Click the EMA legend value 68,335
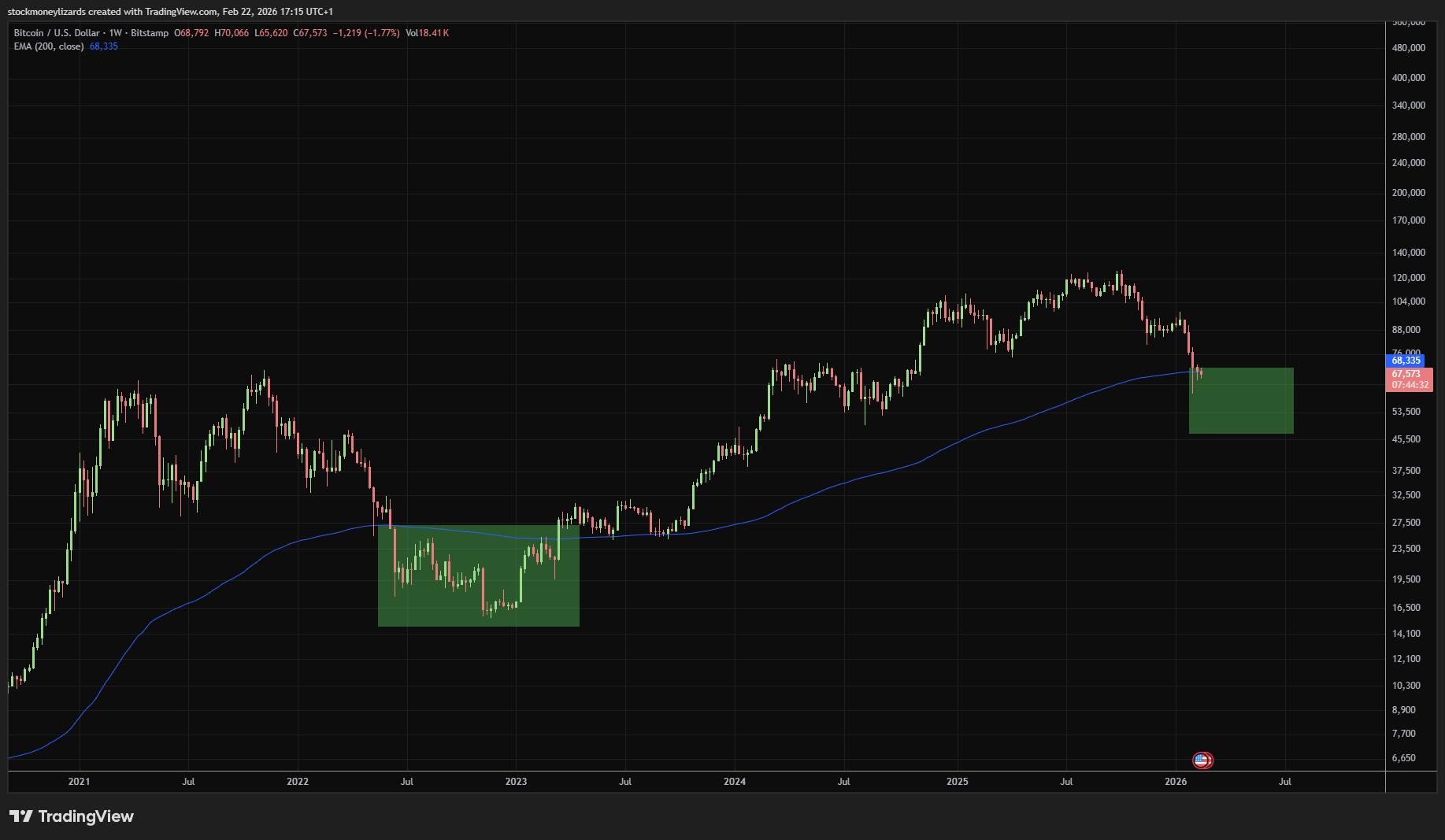 point(104,46)
